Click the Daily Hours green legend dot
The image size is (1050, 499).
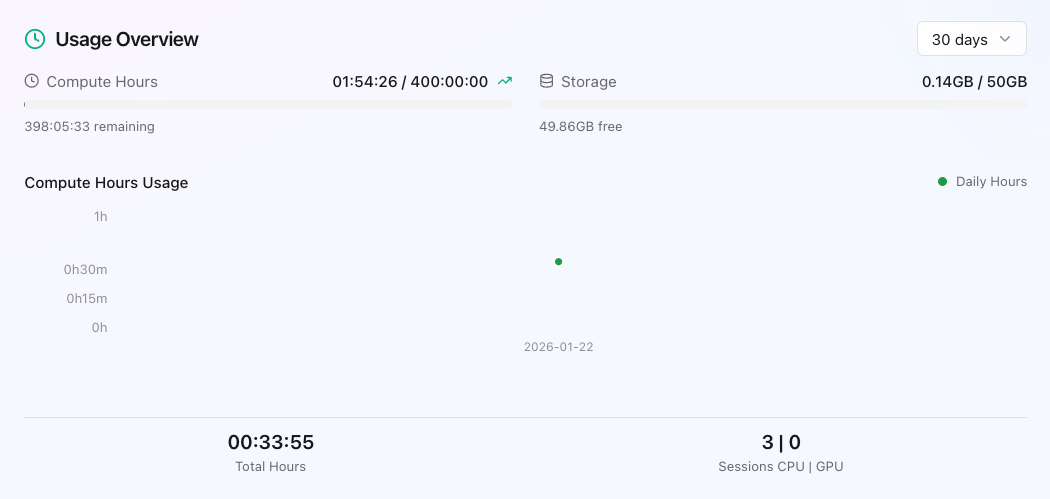942,181
